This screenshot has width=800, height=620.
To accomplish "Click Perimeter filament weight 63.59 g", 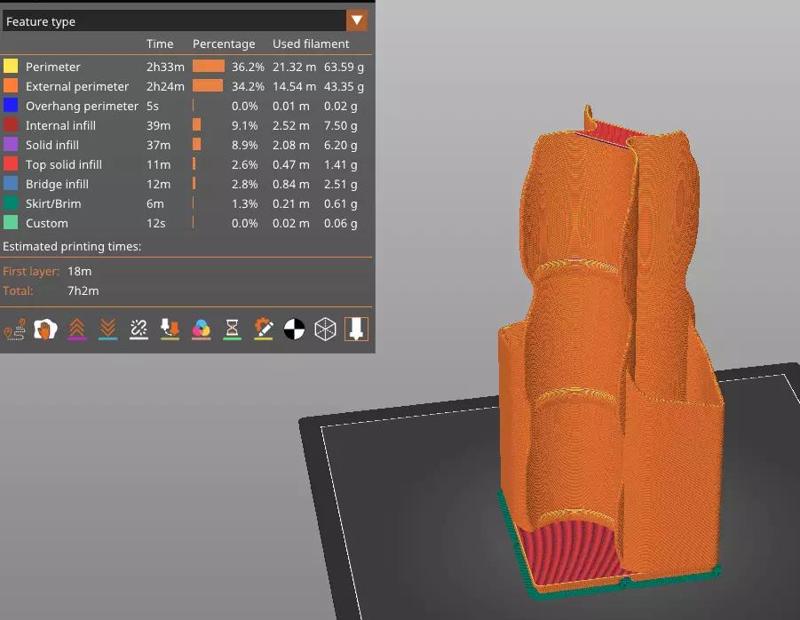I will pos(344,67).
